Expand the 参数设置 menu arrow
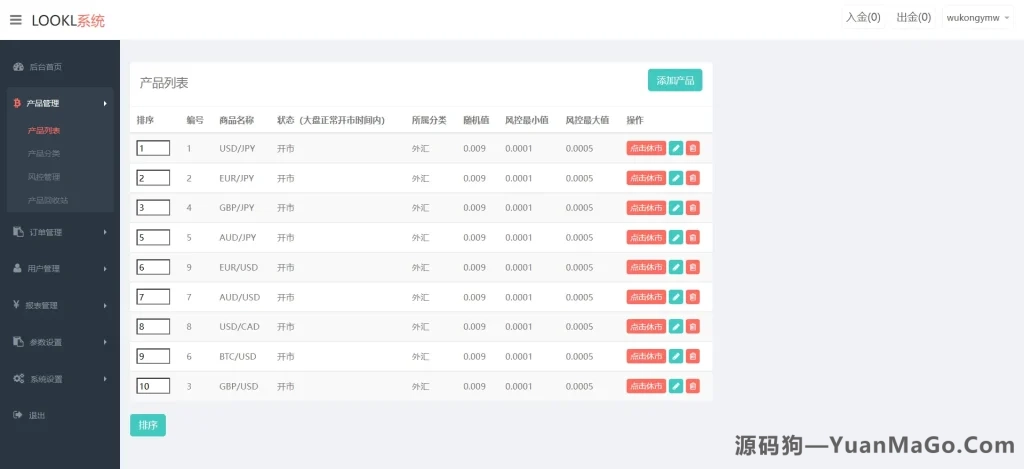 pos(104,342)
